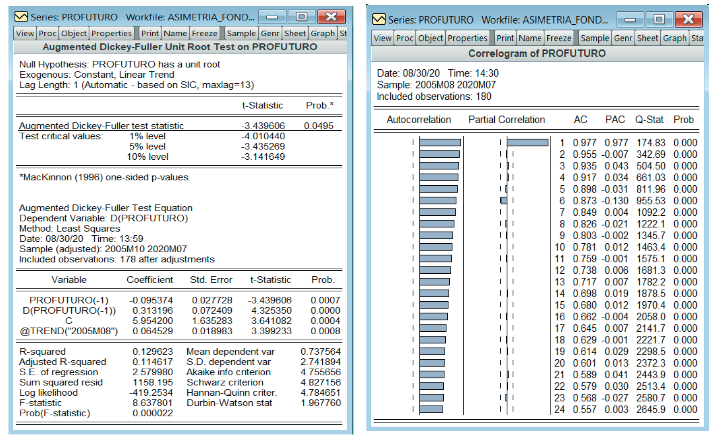Click Print in the Correlogram window toolbar

[x=505, y=38]
